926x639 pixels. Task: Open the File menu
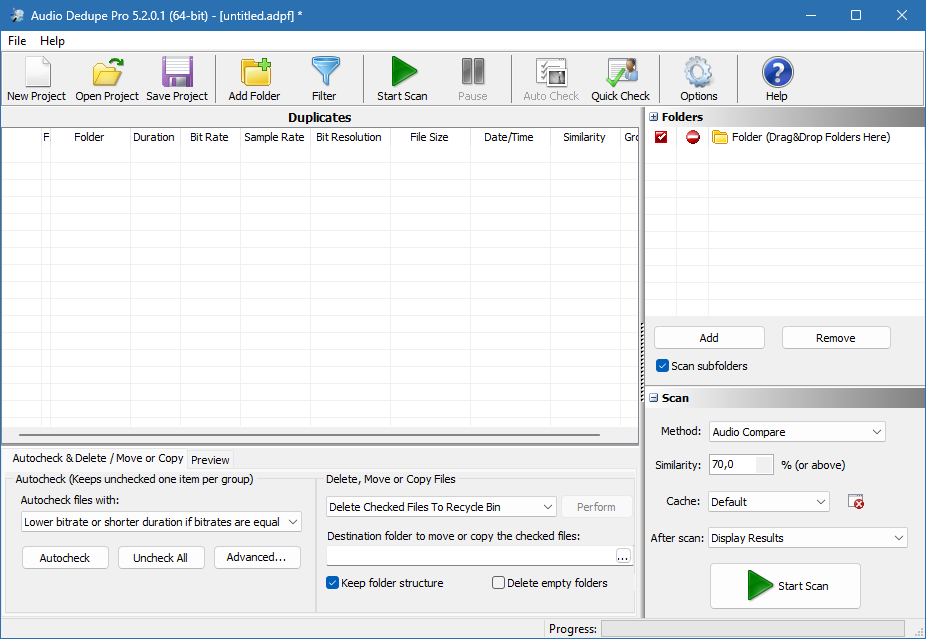[17, 41]
